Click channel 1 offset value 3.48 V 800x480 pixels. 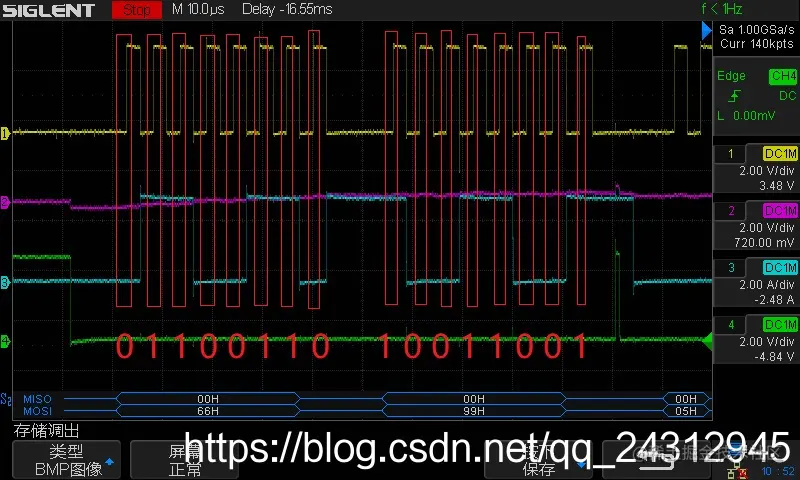click(776, 186)
